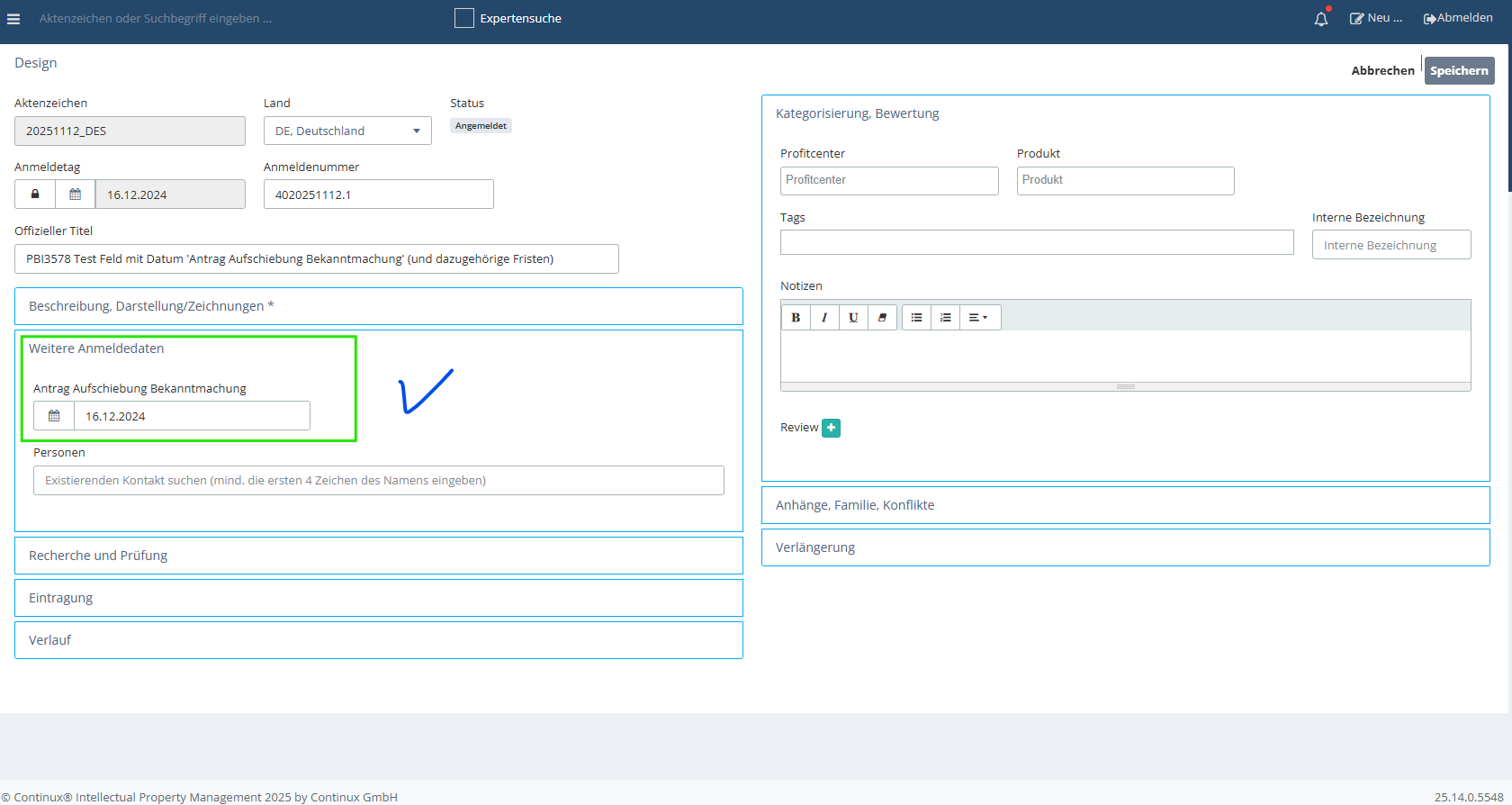Clear formatting with the eraser icon
This screenshot has height=805, width=1512.
tap(882, 317)
